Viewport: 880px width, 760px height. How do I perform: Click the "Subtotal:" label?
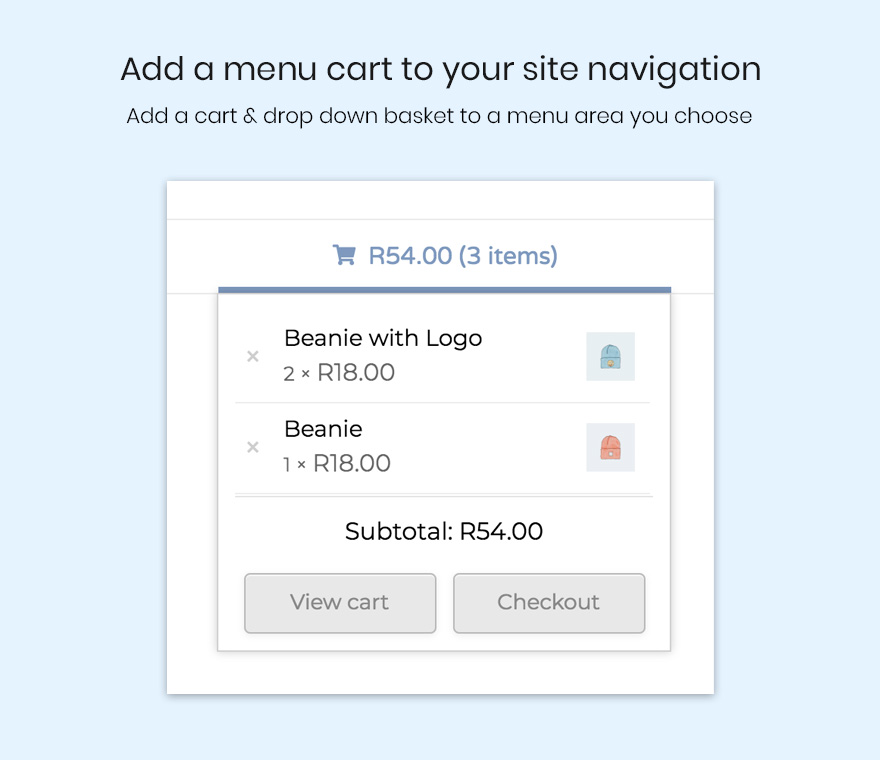398,531
